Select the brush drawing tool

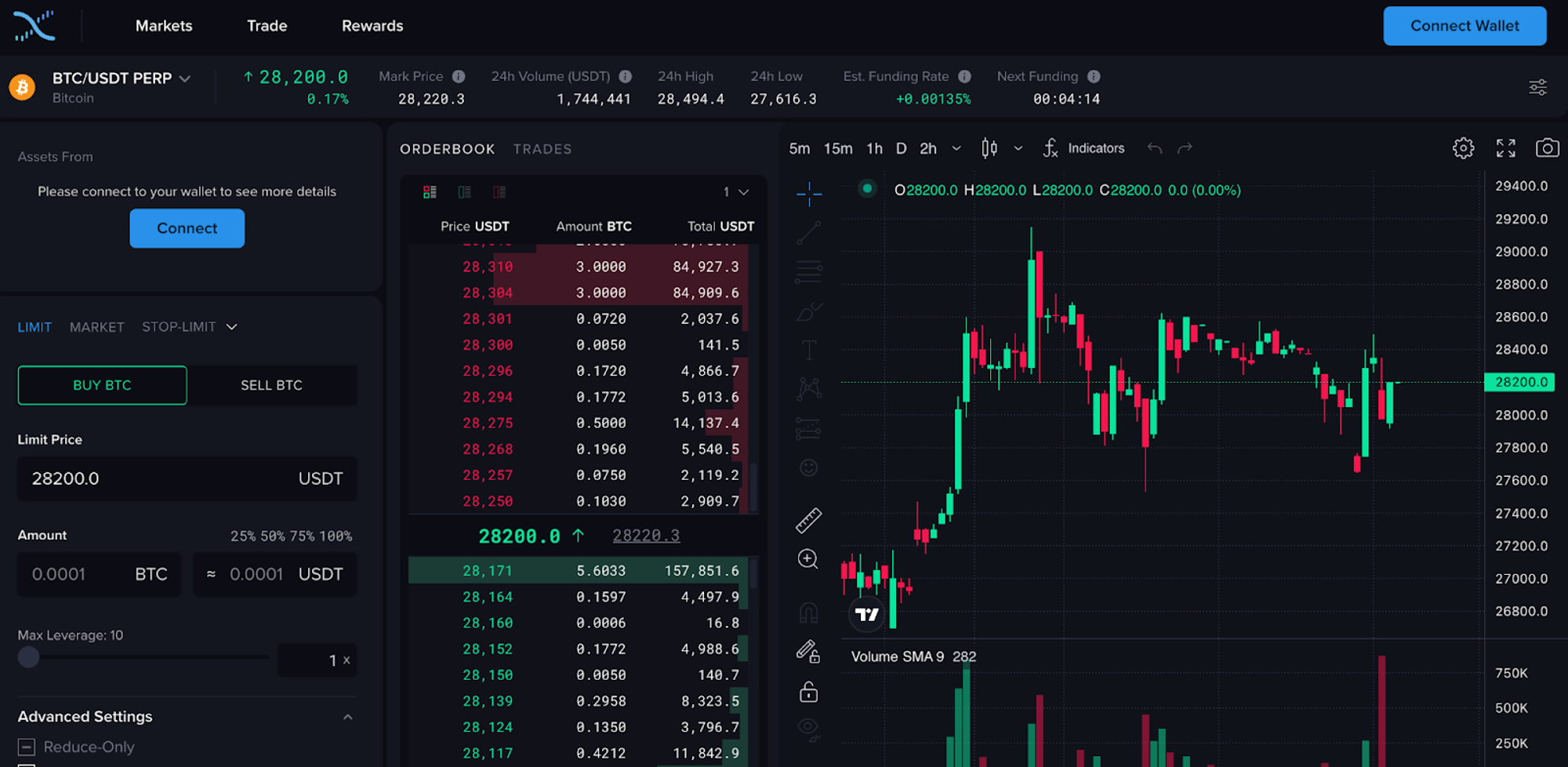coord(809,311)
